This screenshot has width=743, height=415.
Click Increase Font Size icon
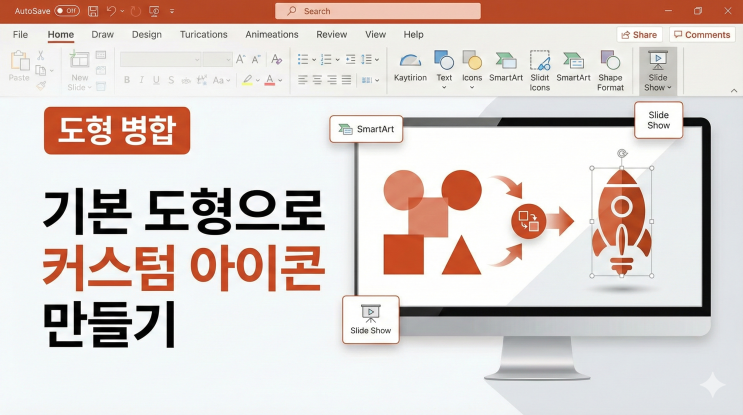(x=241, y=60)
